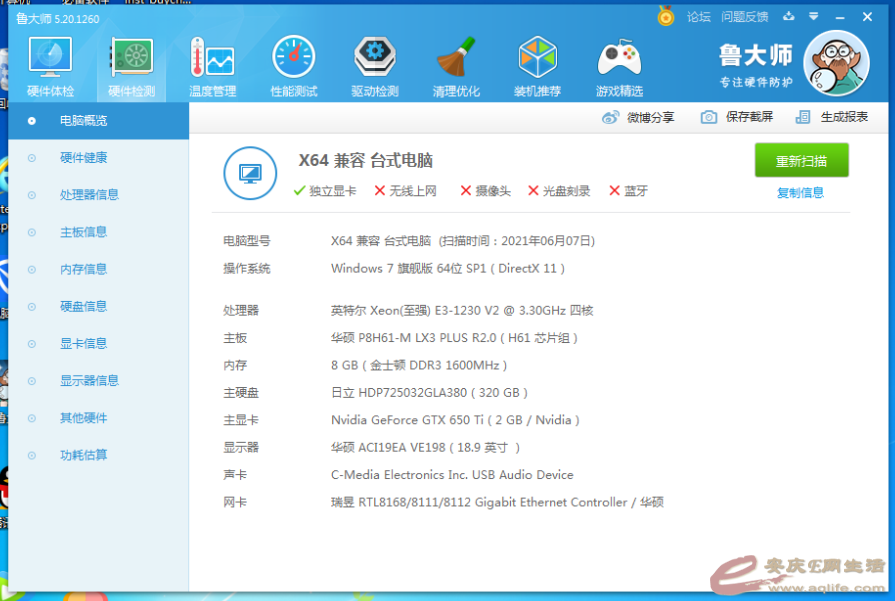
Task: Share via 微博分享
Action: click(638, 117)
